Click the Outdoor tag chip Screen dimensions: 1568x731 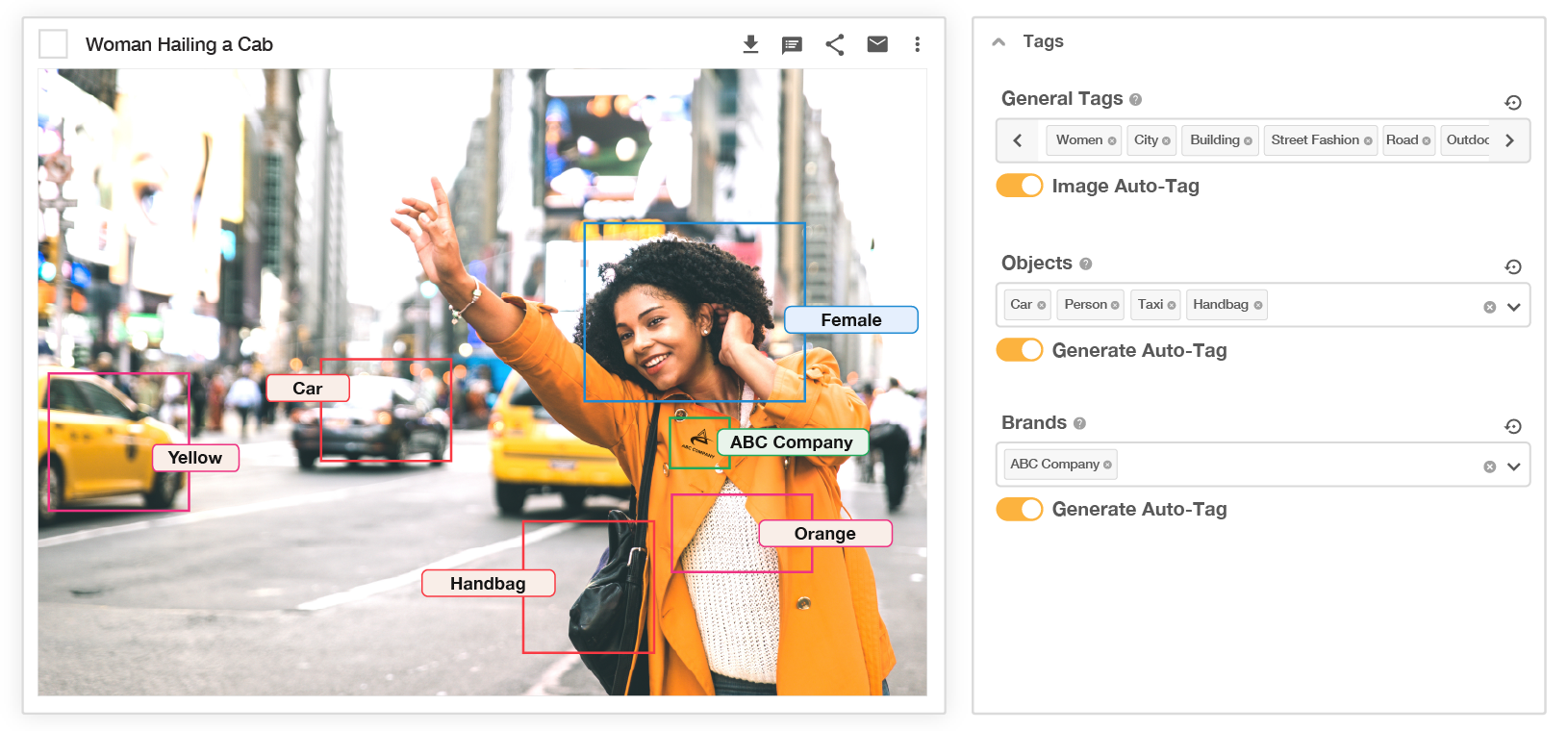point(1466,140)
